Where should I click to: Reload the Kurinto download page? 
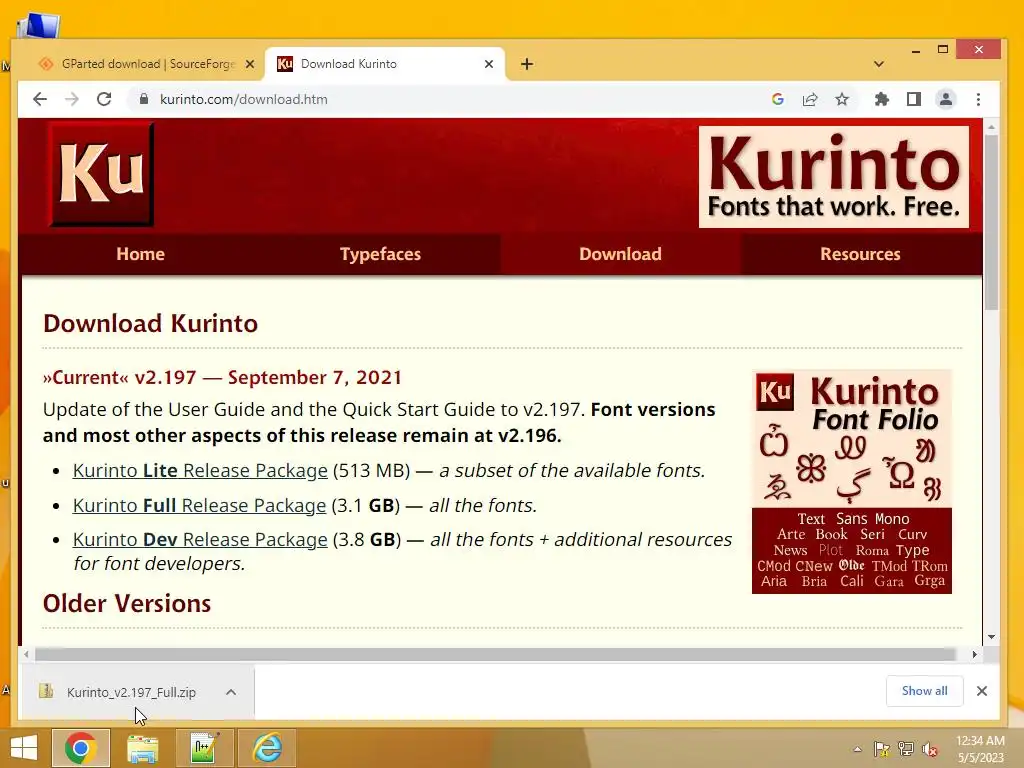(x=104, y=99)
